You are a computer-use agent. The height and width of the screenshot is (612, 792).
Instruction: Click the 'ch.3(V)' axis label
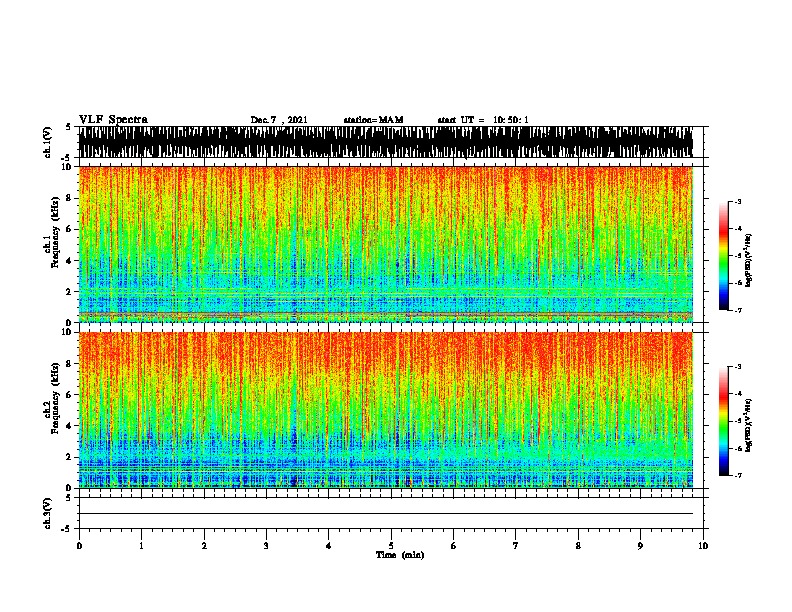pyautogui.click(x=48, y=513)
